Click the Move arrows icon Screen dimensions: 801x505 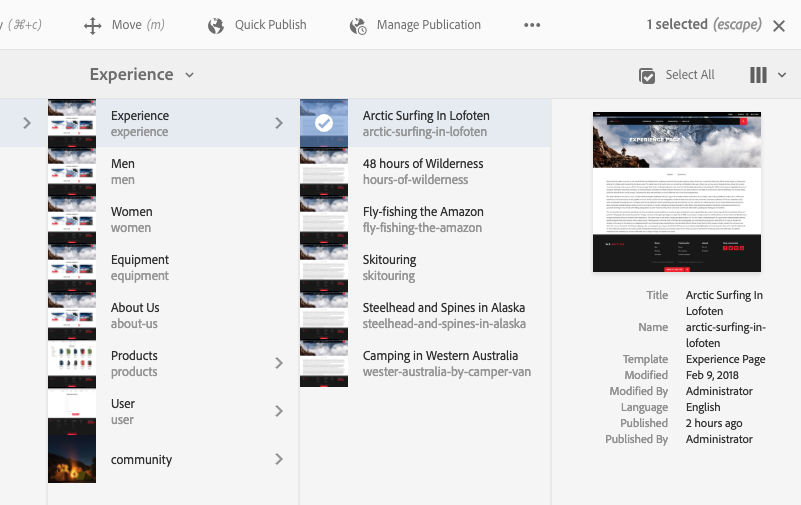click(x=93, y=26)
